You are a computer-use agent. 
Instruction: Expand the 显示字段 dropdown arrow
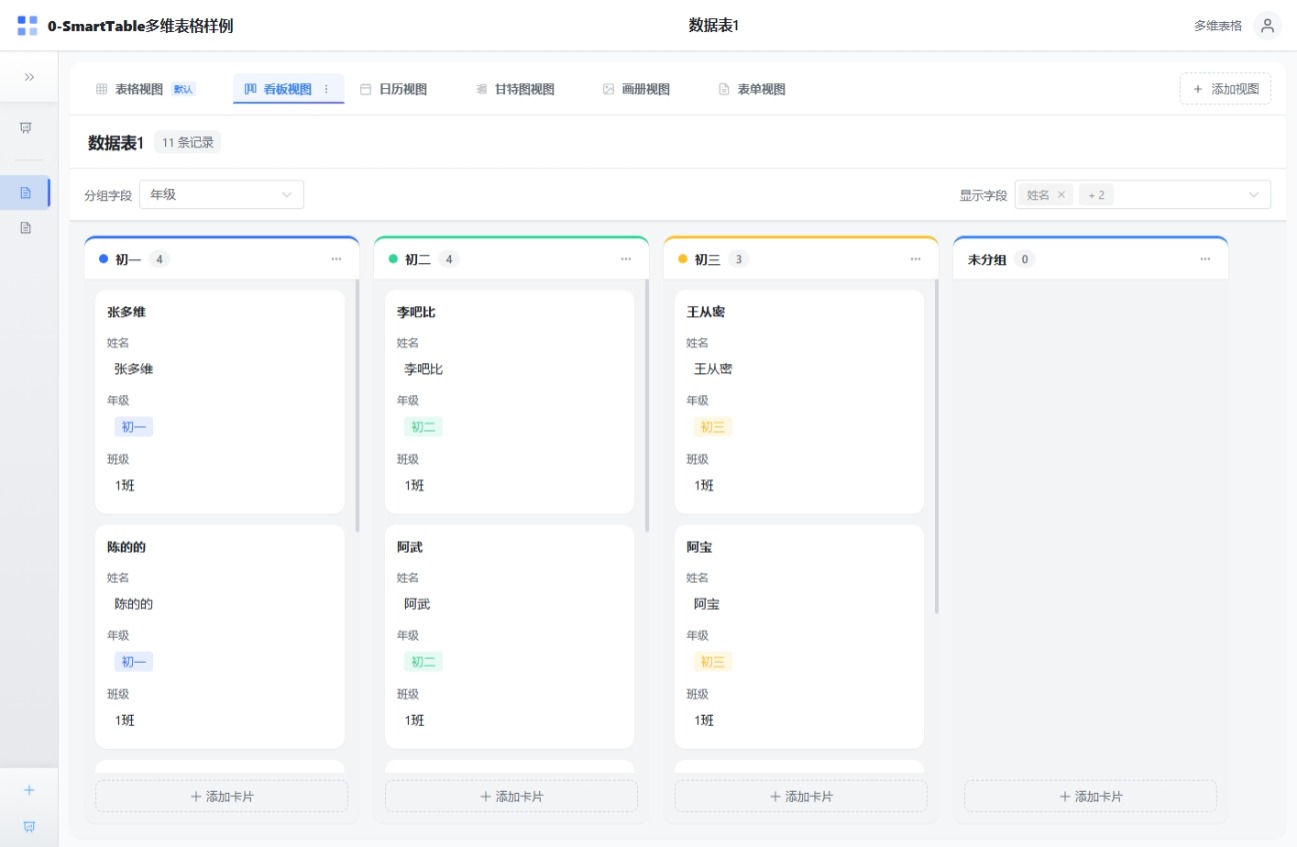tap(1254, 195)
